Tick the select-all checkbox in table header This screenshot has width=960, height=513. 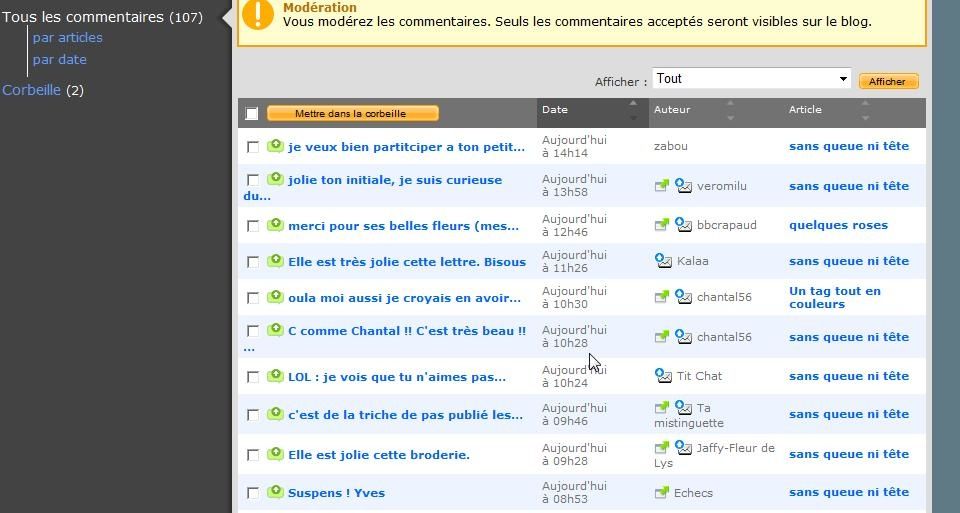click(x=252, y=113)
